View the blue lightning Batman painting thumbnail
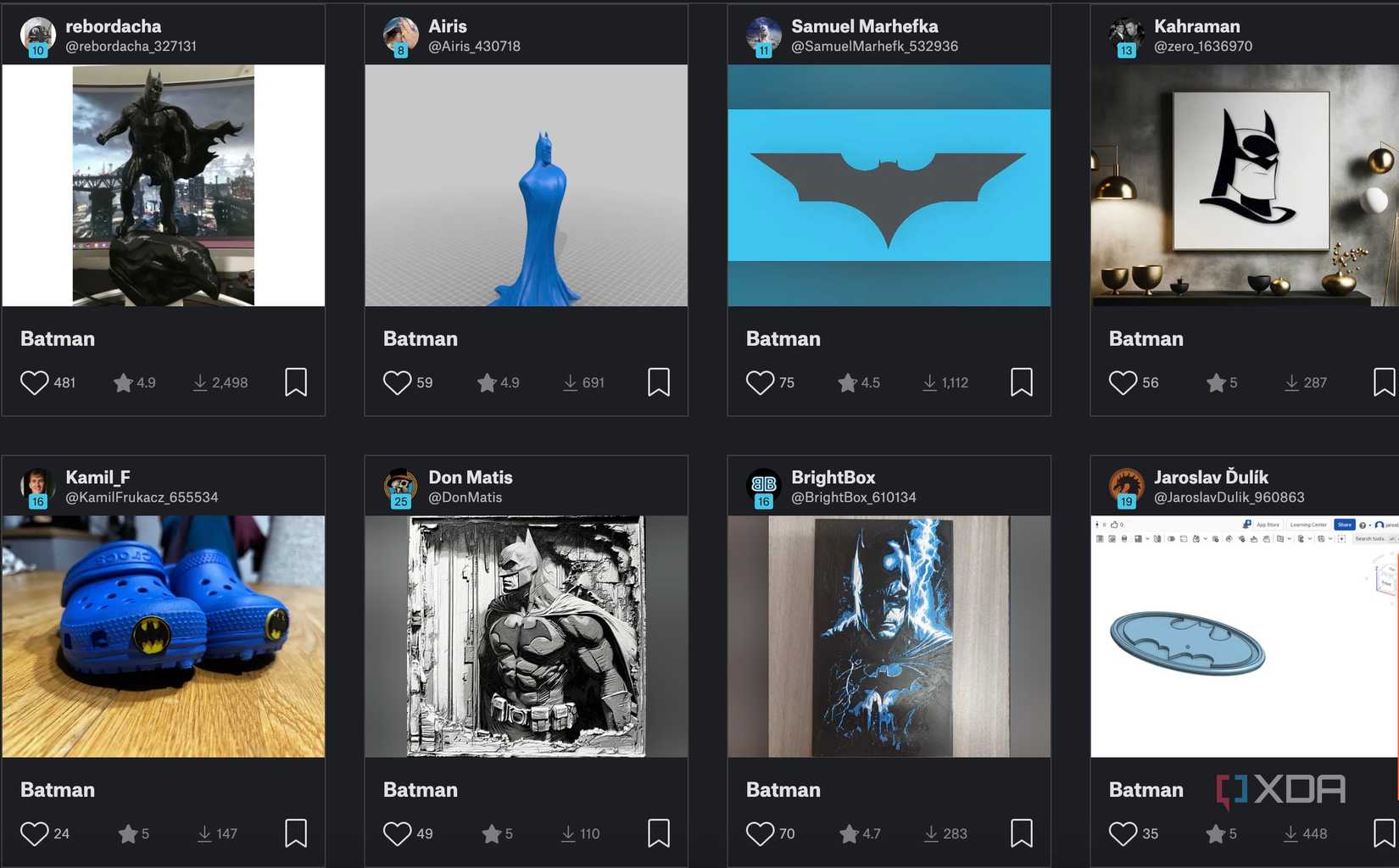The width and height of the screenshot is (1399, 868). tap(889, 637)
